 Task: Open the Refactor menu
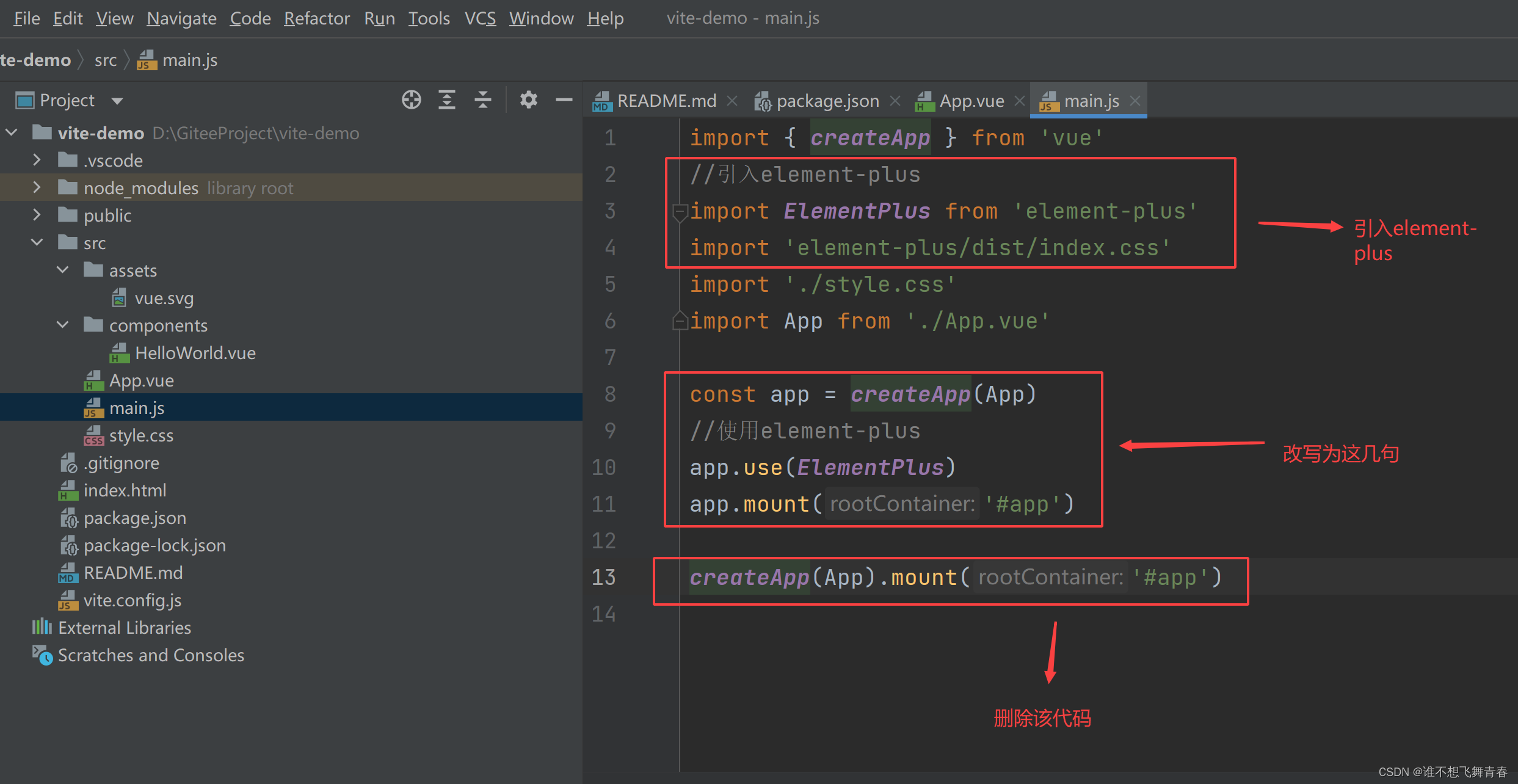(x=317, y=18)
